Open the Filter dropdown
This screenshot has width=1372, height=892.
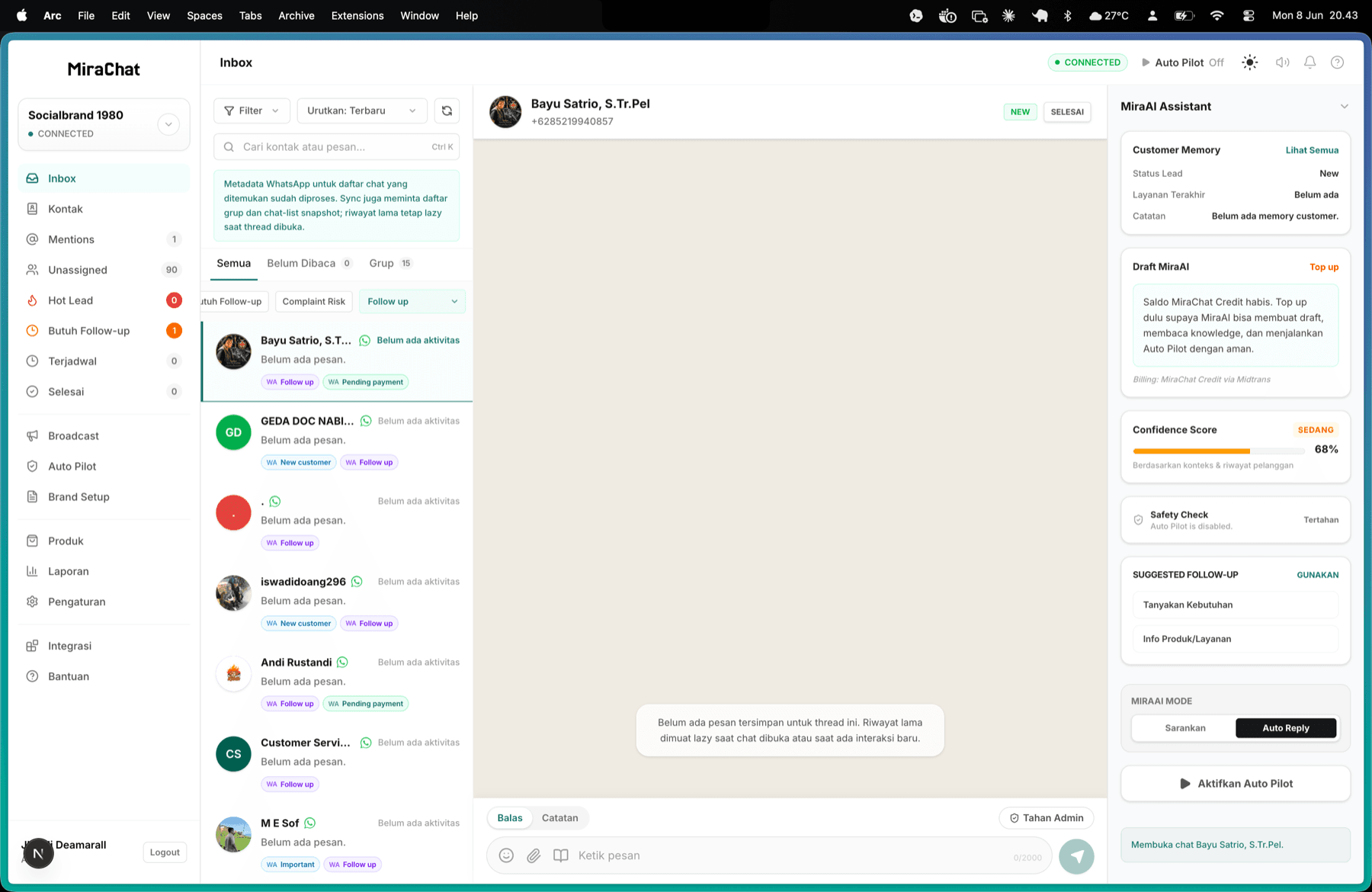point(252,111)
